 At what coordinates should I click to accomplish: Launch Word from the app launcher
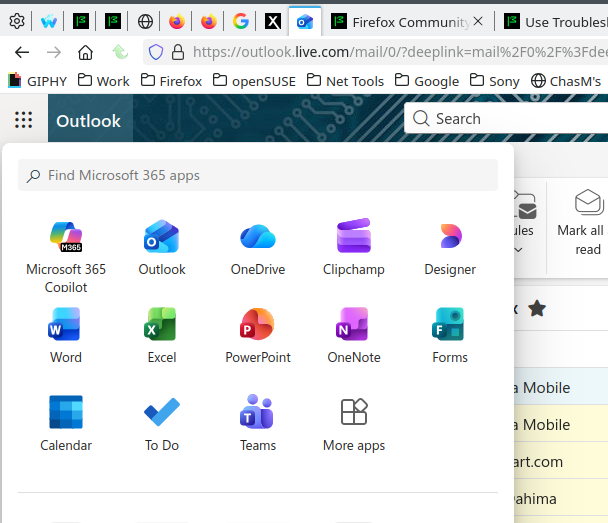(x=66, y=336)
